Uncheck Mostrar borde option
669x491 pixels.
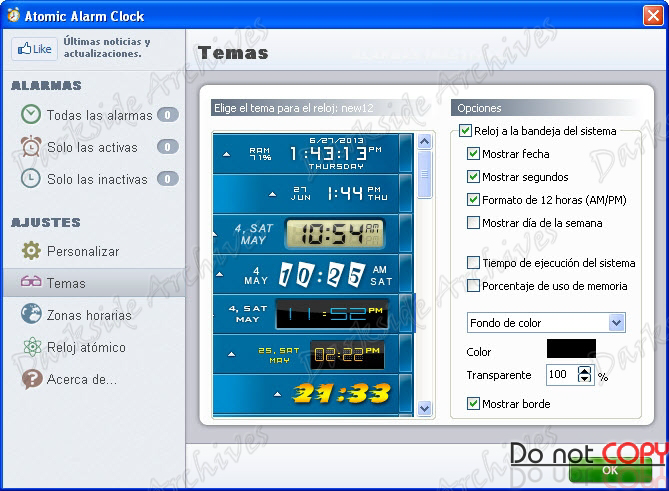[473, 404]
